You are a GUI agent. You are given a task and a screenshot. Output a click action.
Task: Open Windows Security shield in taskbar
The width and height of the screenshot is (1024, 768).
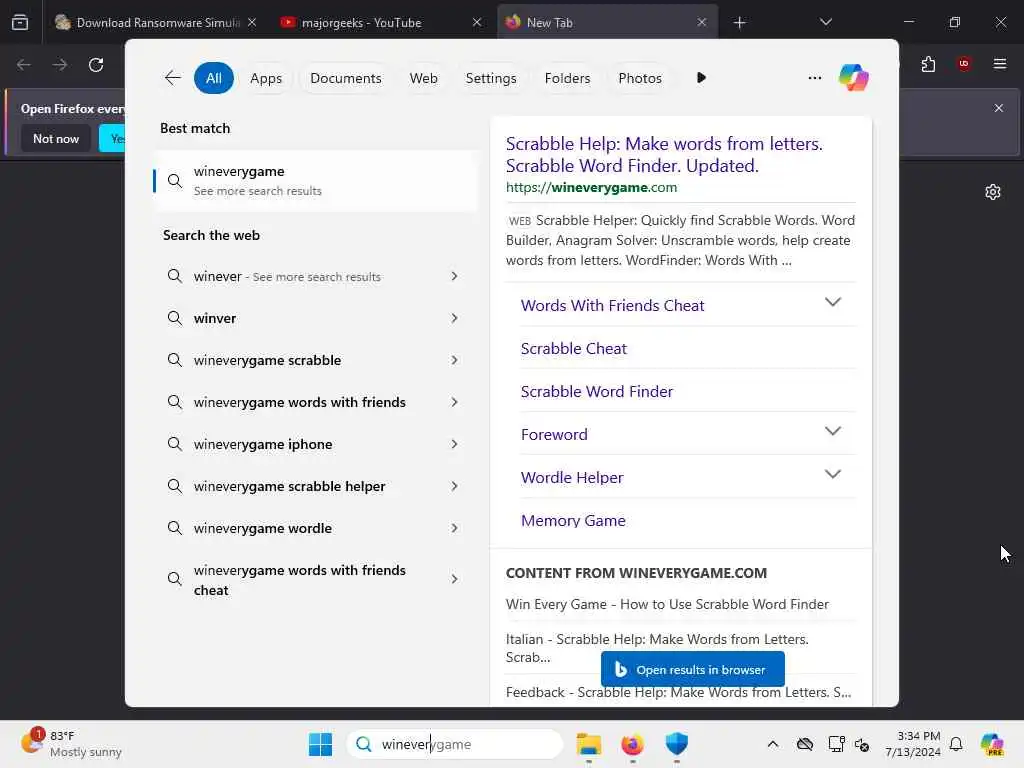pyautogui.click(x=677, y=744)
